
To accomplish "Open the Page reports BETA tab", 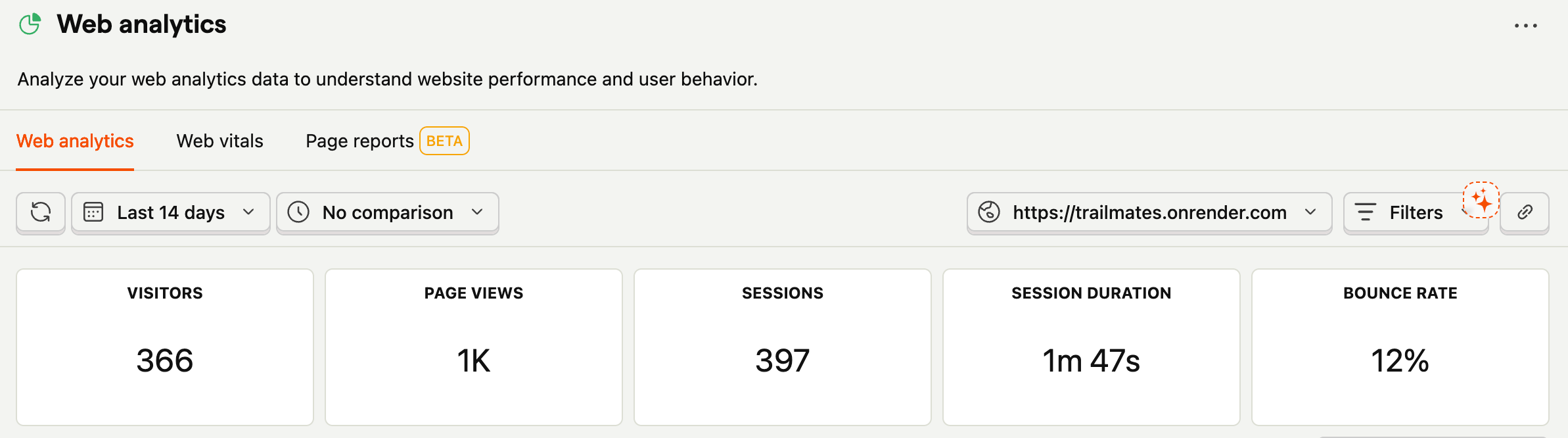I will (x=359, y=140).
